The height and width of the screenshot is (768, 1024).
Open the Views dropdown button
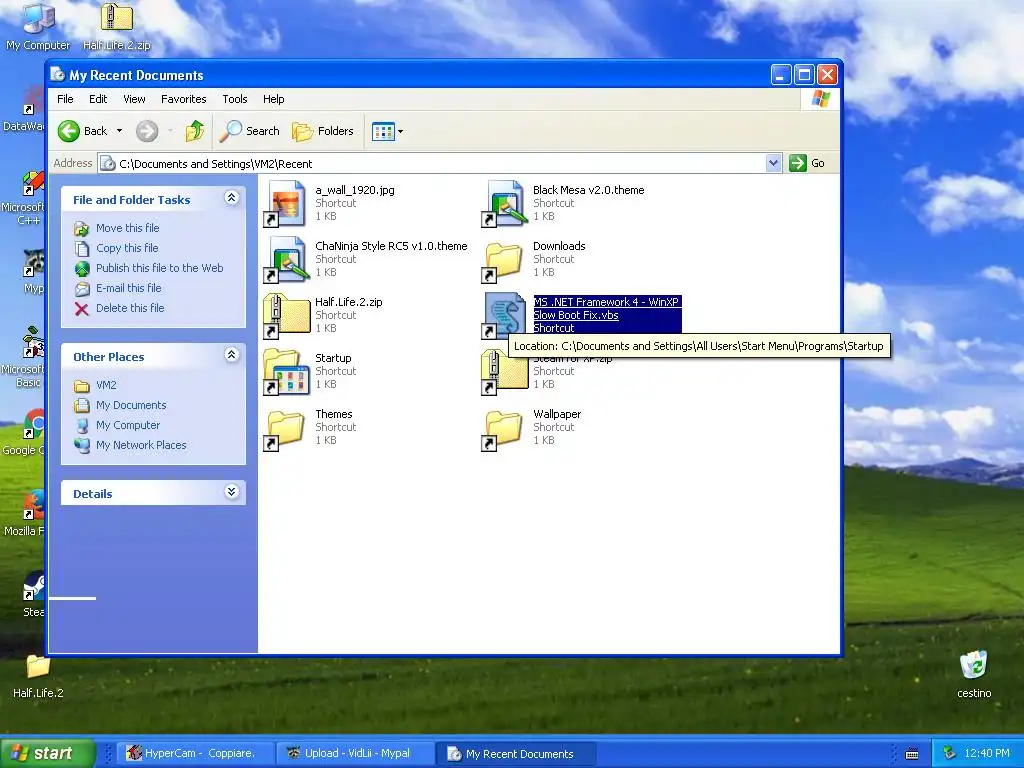click(387, 131)
